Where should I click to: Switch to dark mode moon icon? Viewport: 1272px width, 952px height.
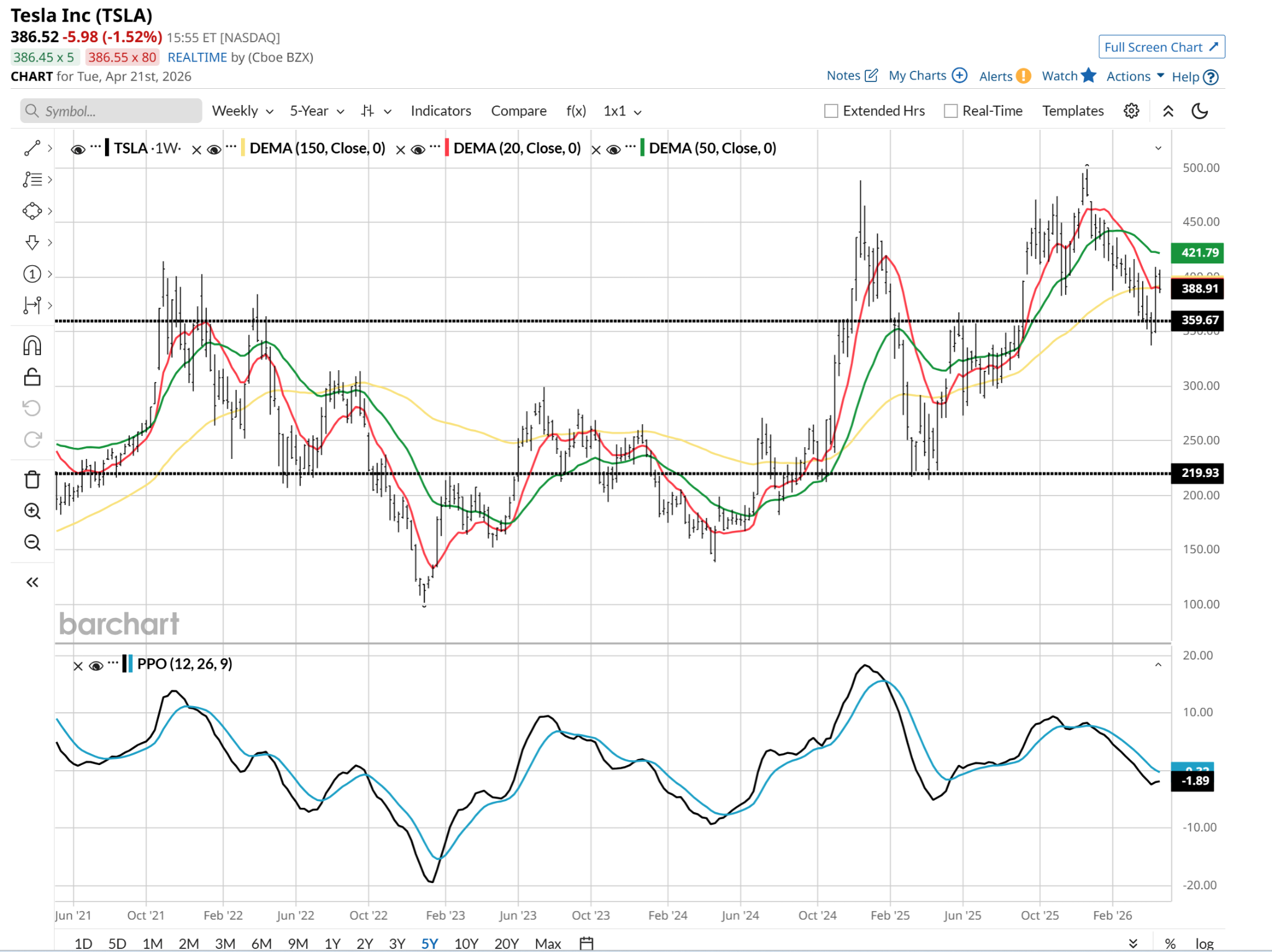1199,111
